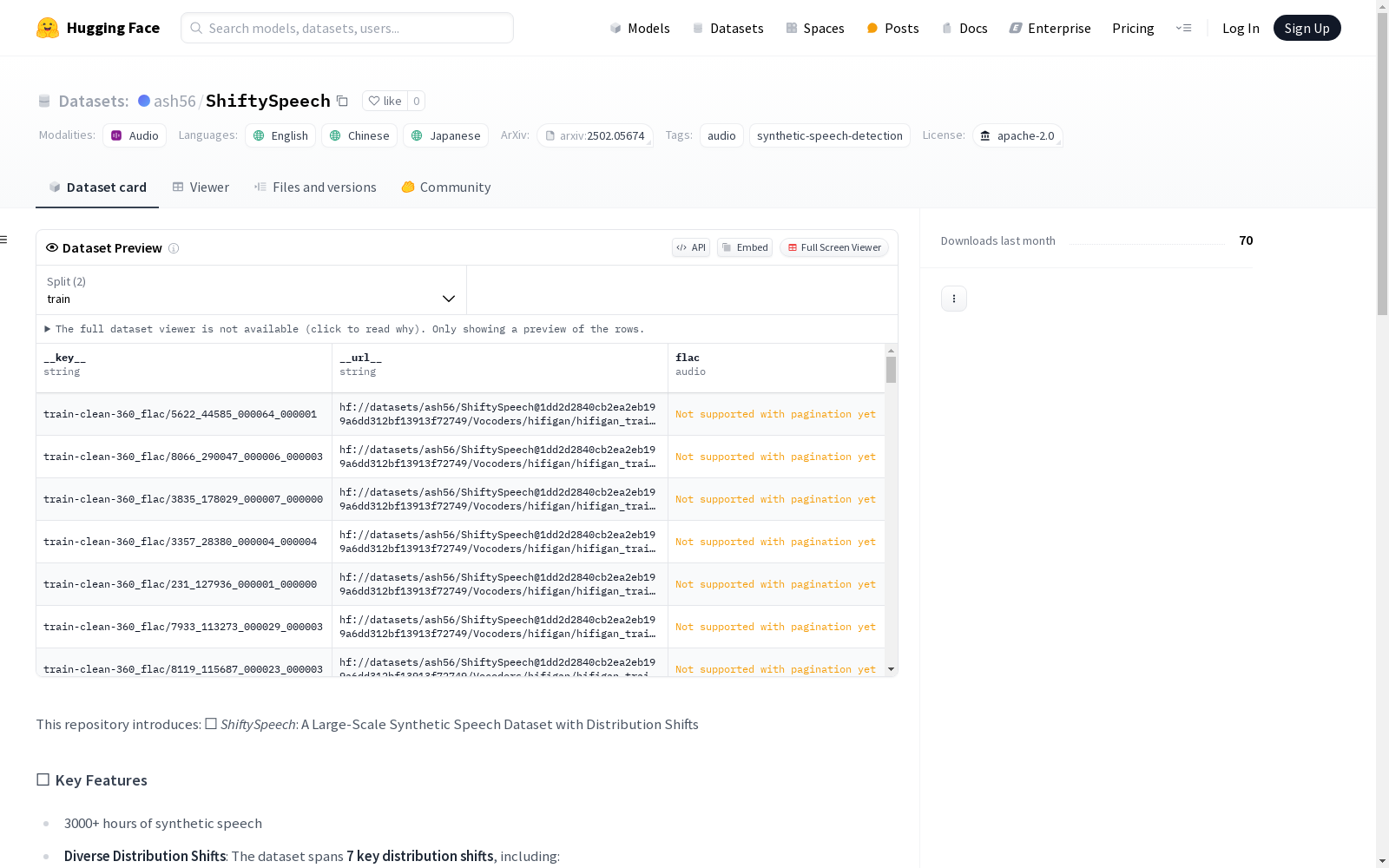Select row 3835_178029_000007_000000 key cell
The image size is (1389, 868).
[184, 499]
